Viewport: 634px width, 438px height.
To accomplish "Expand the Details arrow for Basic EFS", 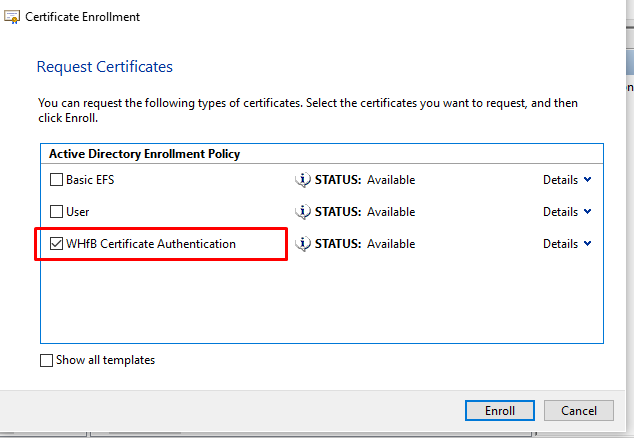I will click(587, 180).
